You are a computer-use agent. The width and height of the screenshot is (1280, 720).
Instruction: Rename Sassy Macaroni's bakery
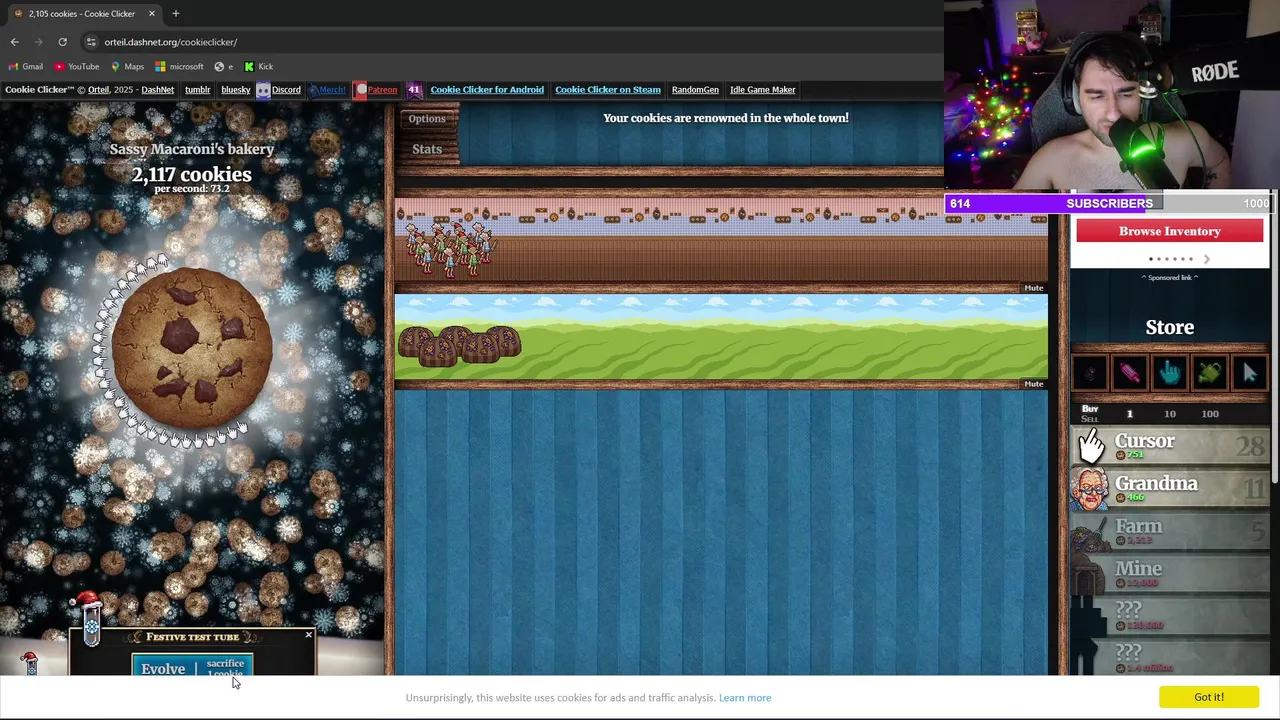(x=191, y=149)
